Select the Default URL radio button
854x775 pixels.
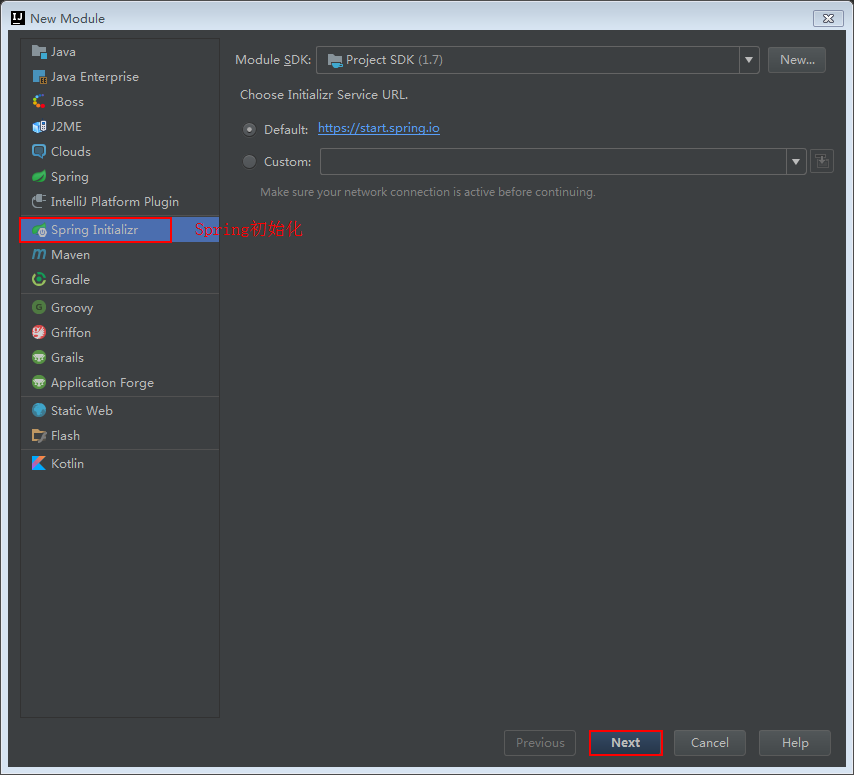[249, 130]
